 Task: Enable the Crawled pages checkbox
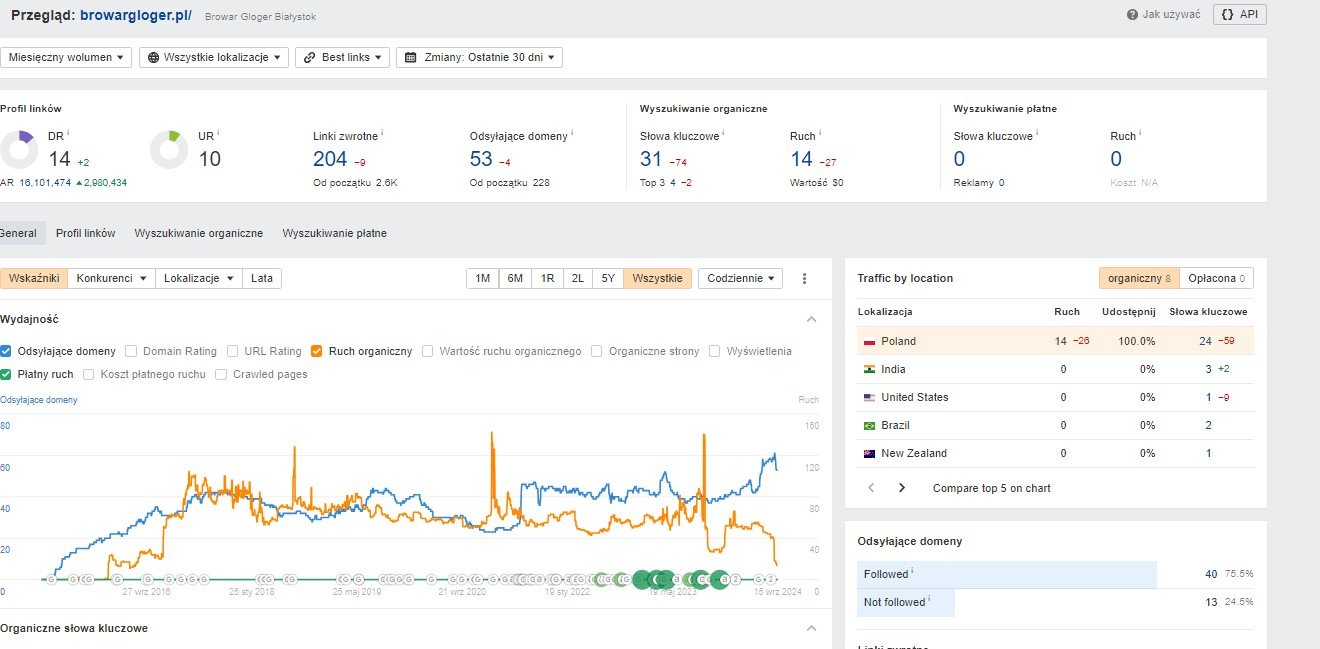coord(221,374)
